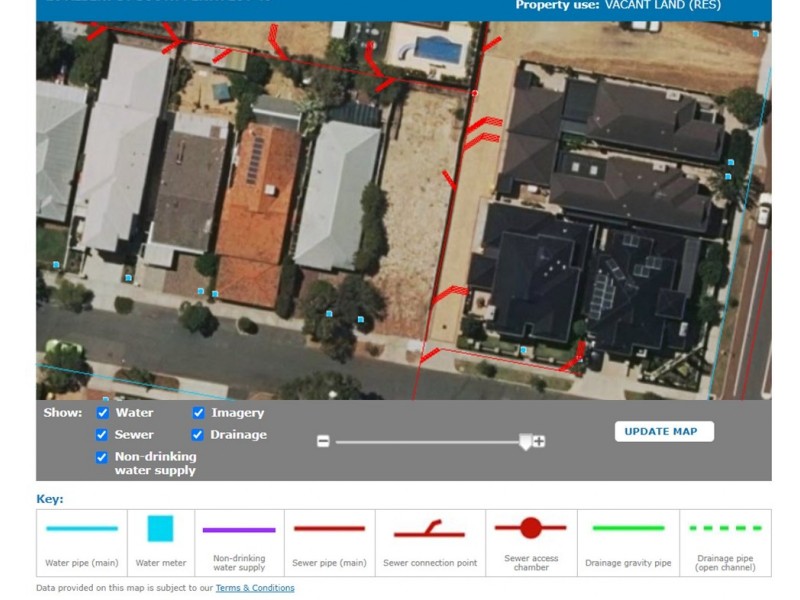The image size is (800, 600).
Task: Select the red sewer access chamber circle on map
Action: (474, 93)
